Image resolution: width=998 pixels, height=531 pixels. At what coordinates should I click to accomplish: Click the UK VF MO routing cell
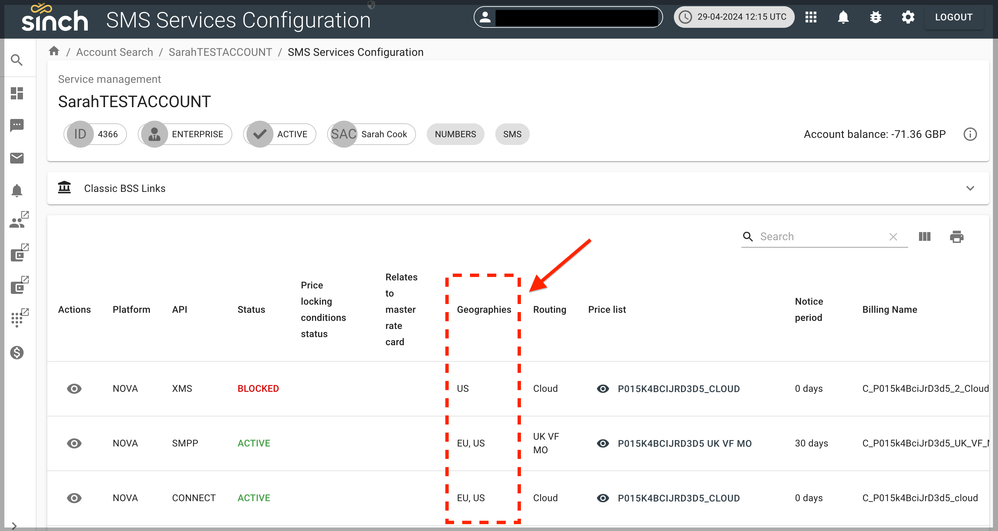(x=546, y=443)
